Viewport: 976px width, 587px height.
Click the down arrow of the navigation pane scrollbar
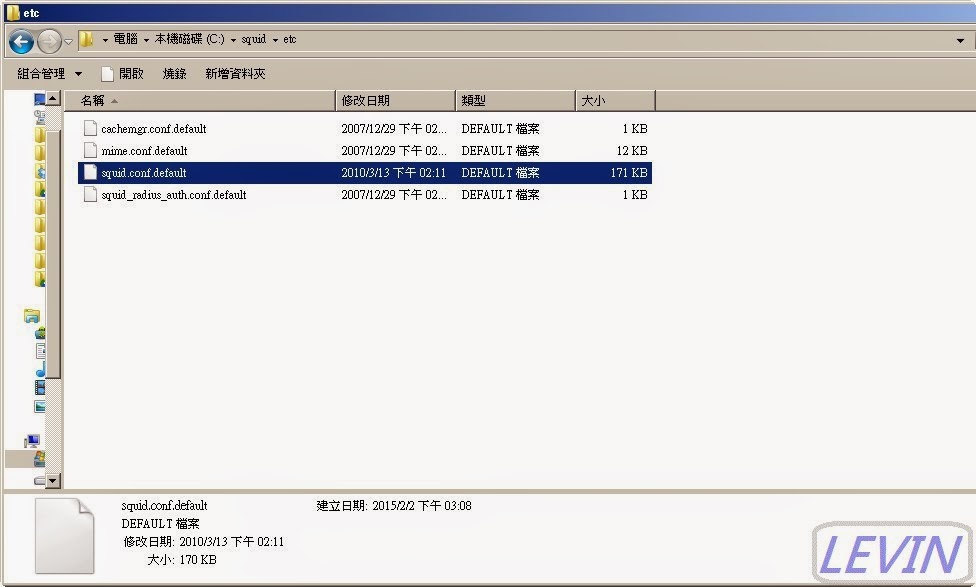point(53,481)
